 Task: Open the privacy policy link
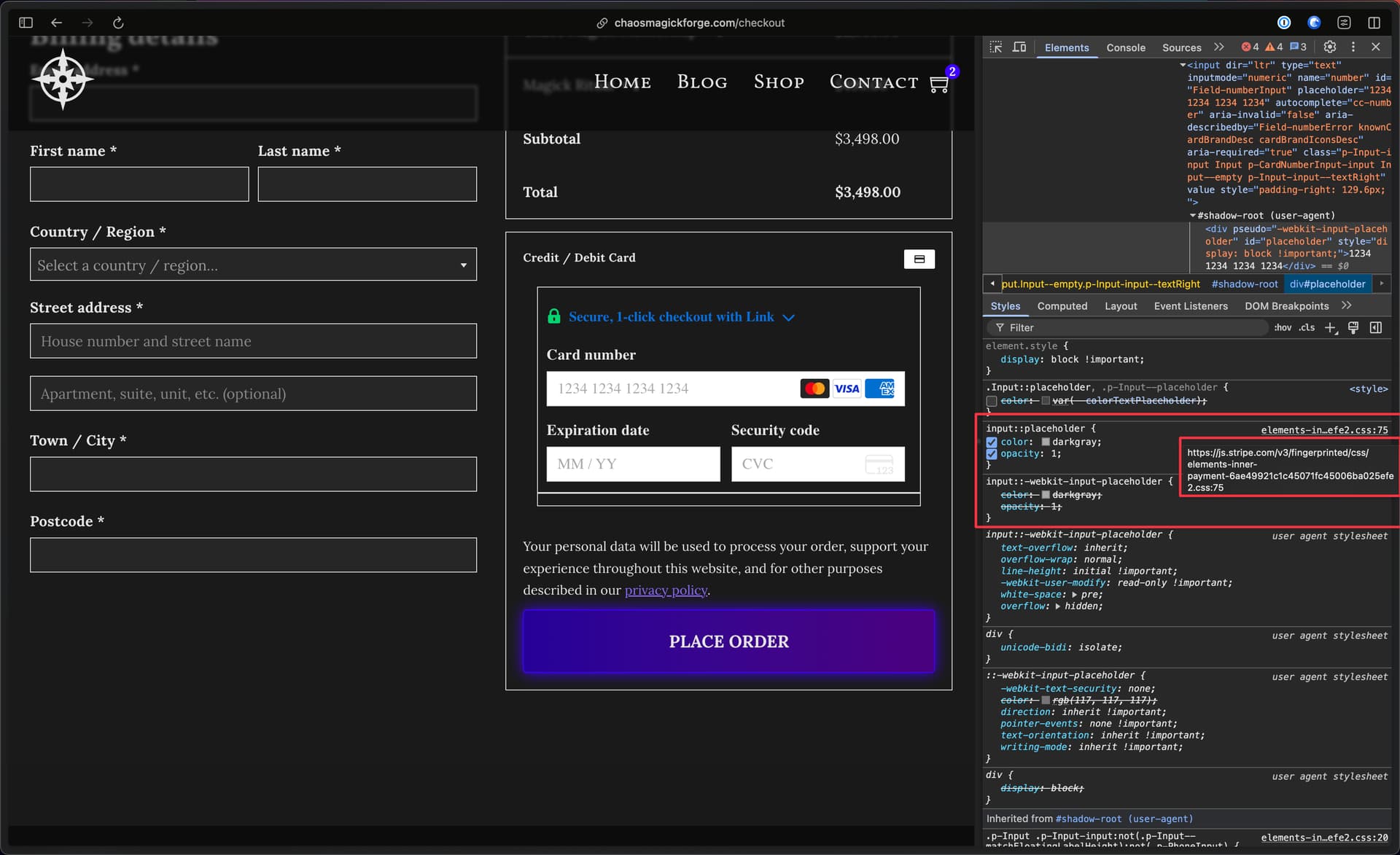(666, 590)
